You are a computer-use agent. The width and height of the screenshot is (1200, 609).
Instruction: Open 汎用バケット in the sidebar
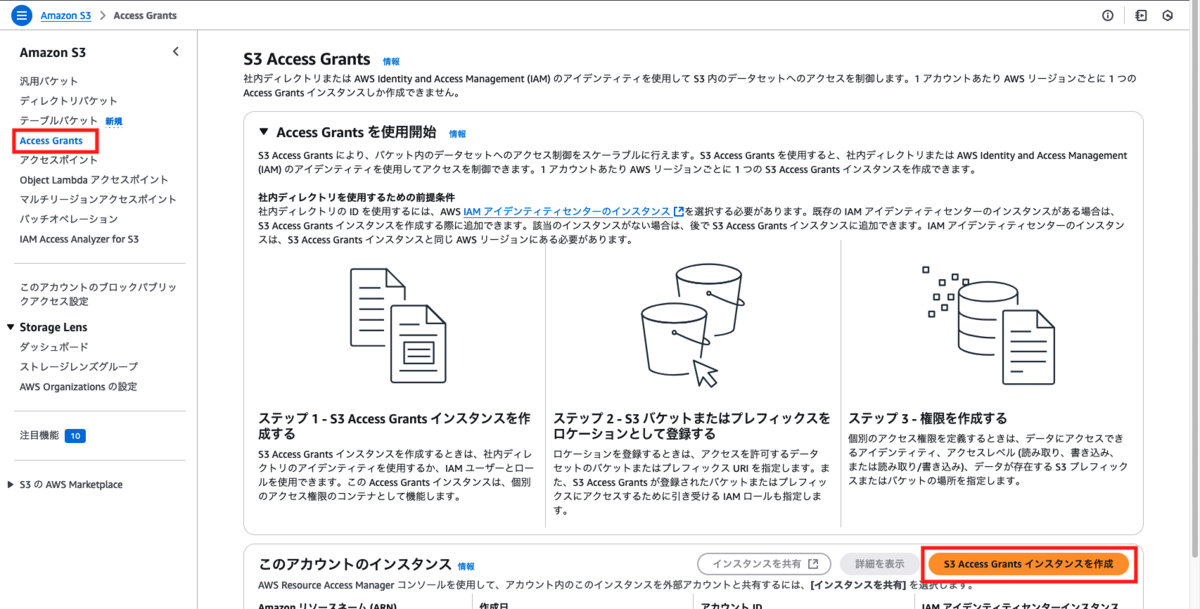[x=49, y=81]
